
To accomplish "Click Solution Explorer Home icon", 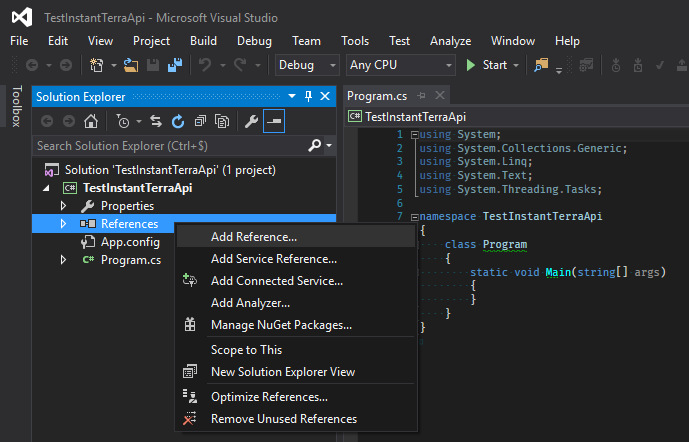I will tap(91, 121).
